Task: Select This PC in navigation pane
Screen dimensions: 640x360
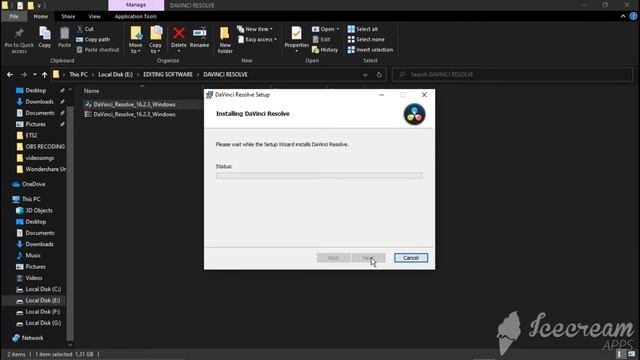Action: tap(31, 199)
